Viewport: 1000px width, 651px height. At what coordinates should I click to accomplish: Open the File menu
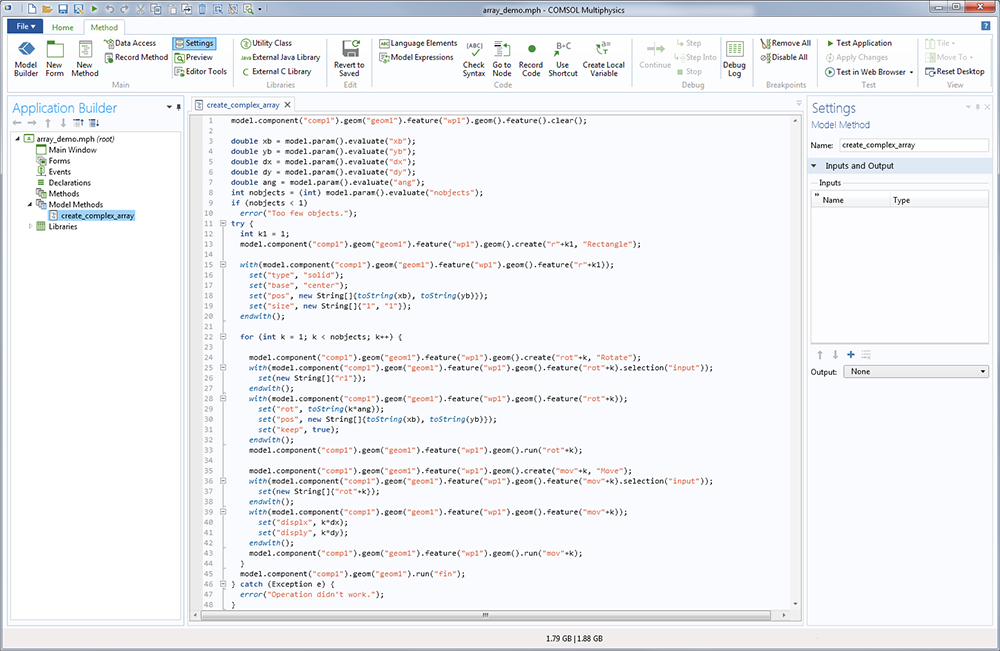[24, 27]
